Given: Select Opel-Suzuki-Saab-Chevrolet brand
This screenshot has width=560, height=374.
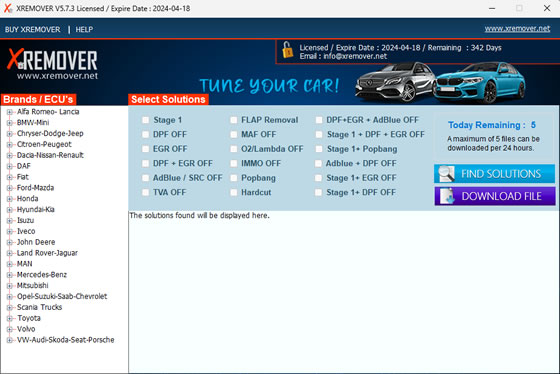Looking at the screenshot, I should point(62,296).
